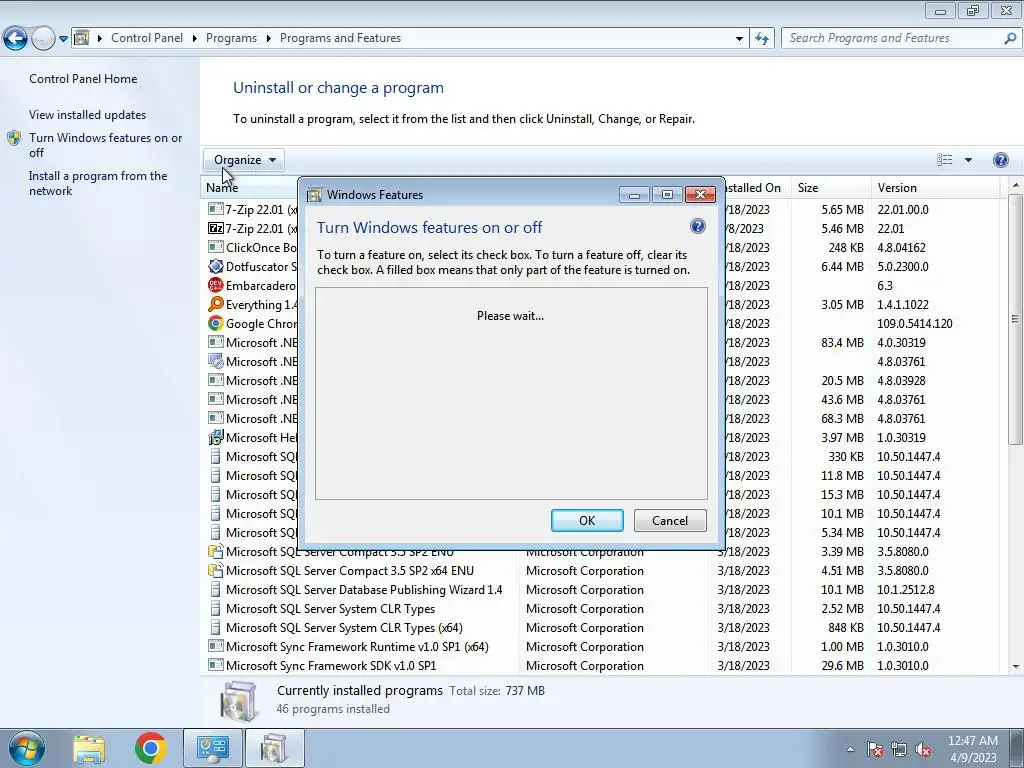Click the search magnifier icon
Viewport: 1024px width, 768px height.
(x=1010, y=38)
